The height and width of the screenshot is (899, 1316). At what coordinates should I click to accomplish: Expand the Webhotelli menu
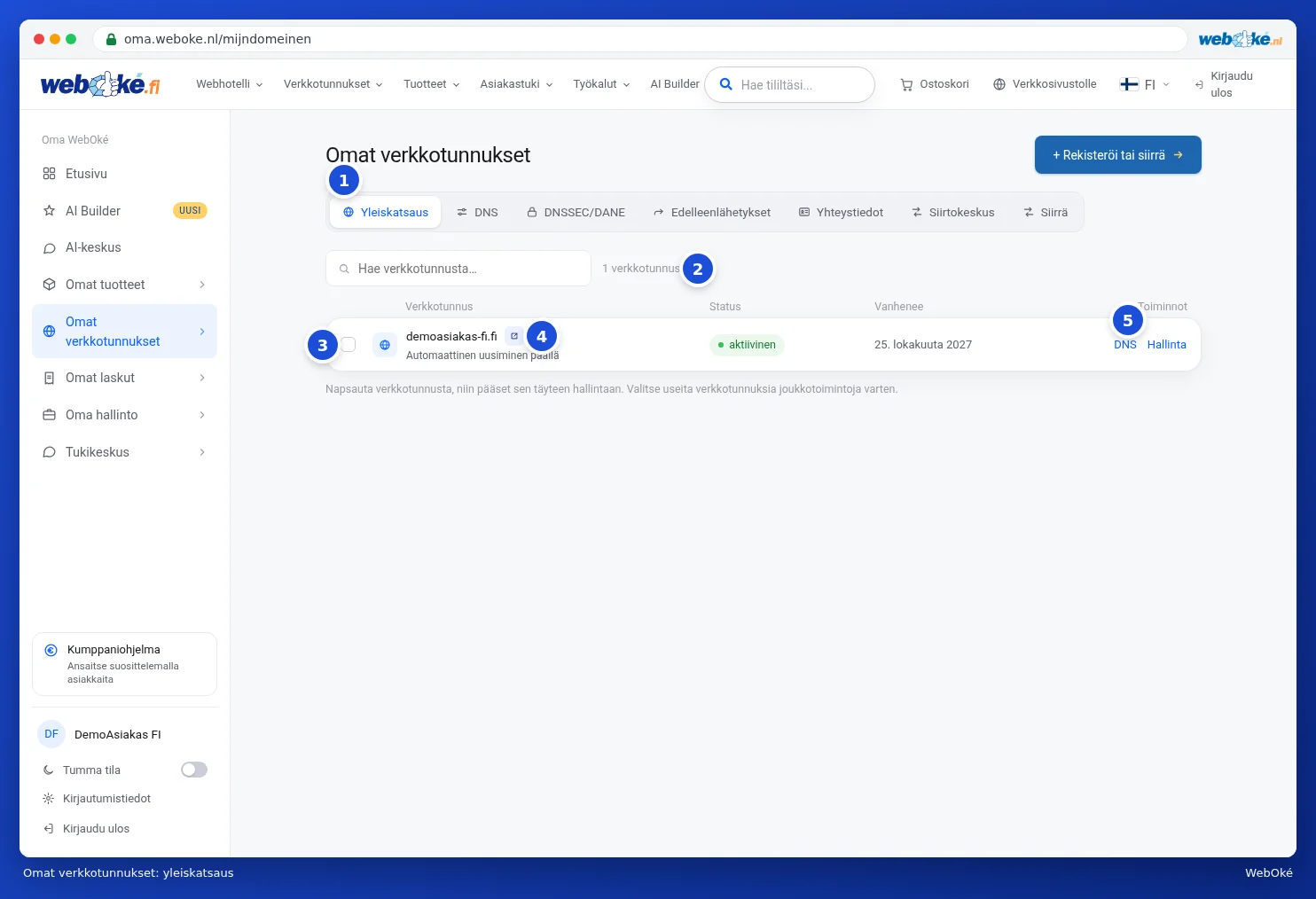(x=230, y=84)
